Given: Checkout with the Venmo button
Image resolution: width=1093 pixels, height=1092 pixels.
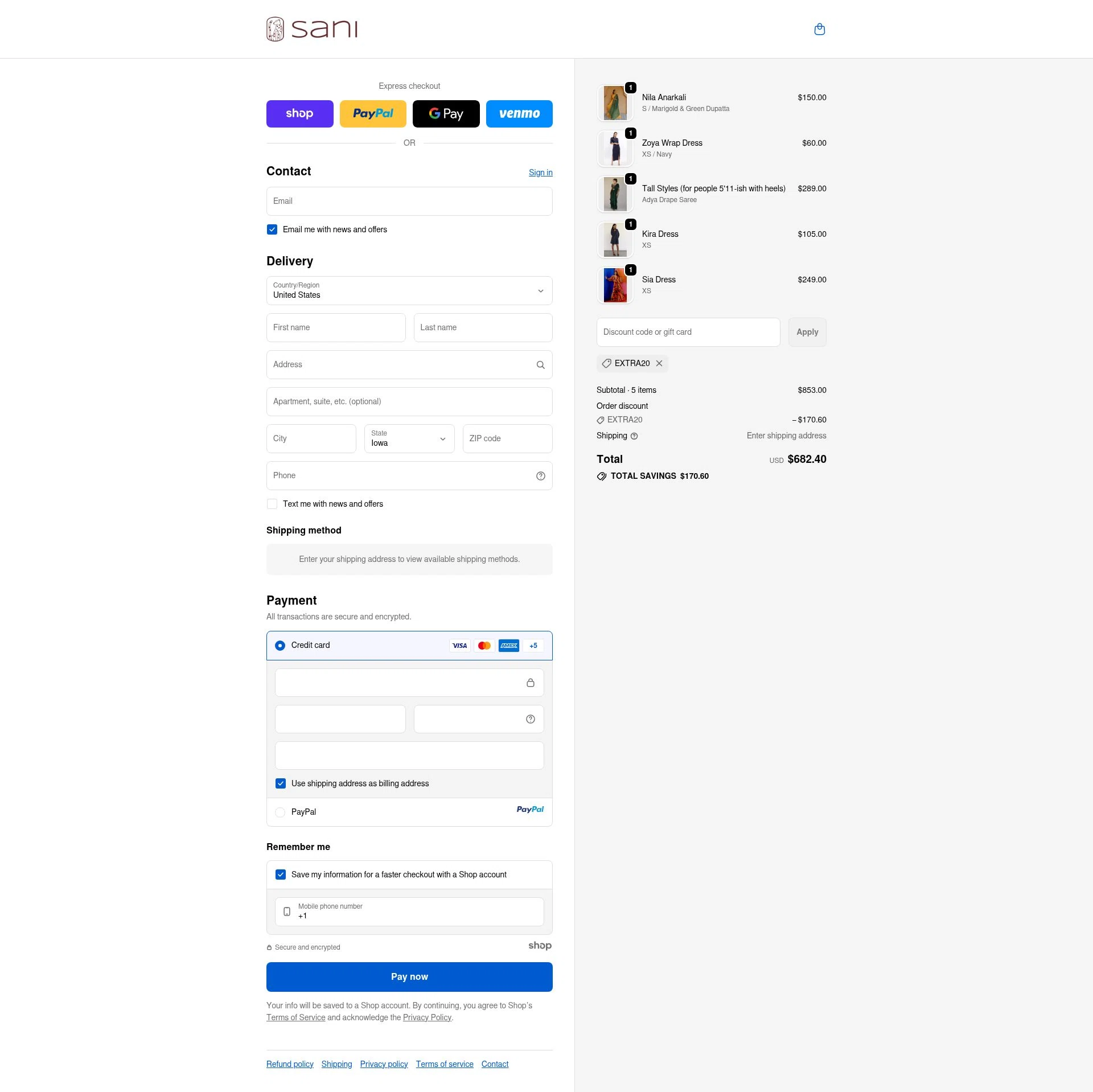Looking at the screenshot, I should (519, 113).
